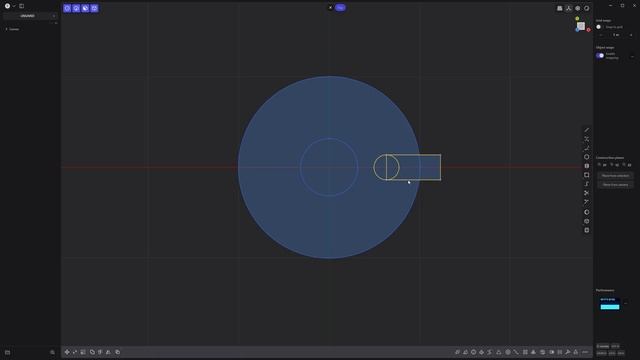
Task: Toggle Snap to grid switch
Action: coord(599,27)
